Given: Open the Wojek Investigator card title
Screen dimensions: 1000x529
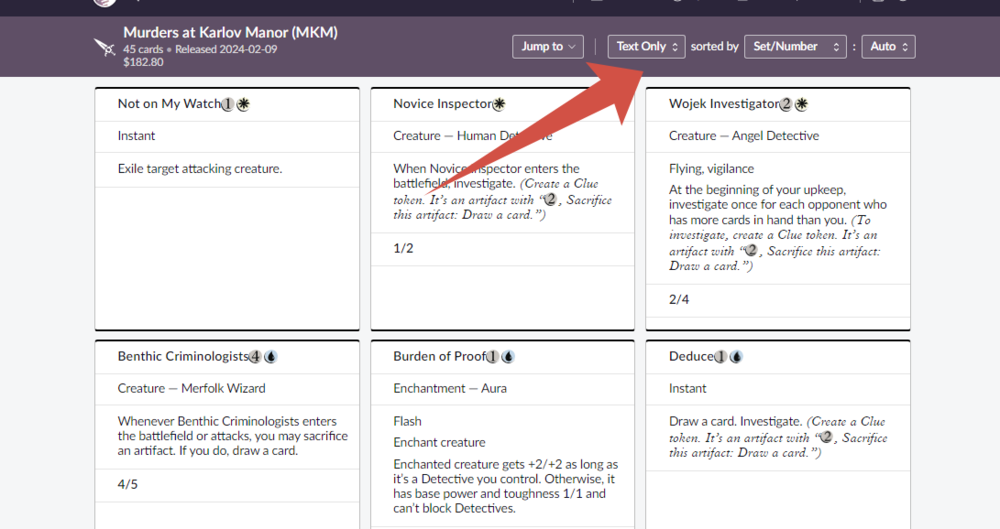Looking at the screenshot, I should click(x=723, y=104).
